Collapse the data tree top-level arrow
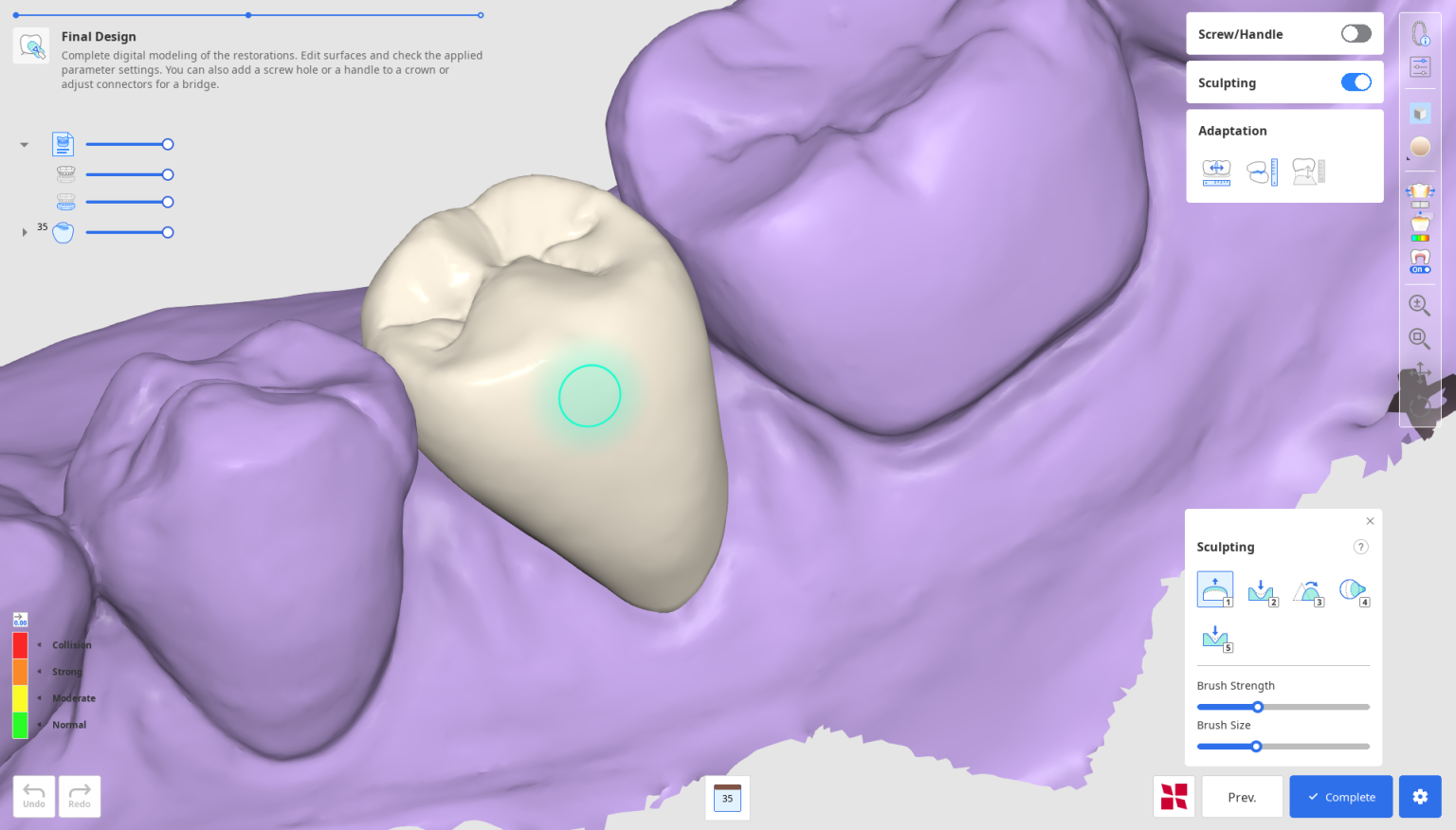Screen dimensions: 1456x830 coord(25,145)
